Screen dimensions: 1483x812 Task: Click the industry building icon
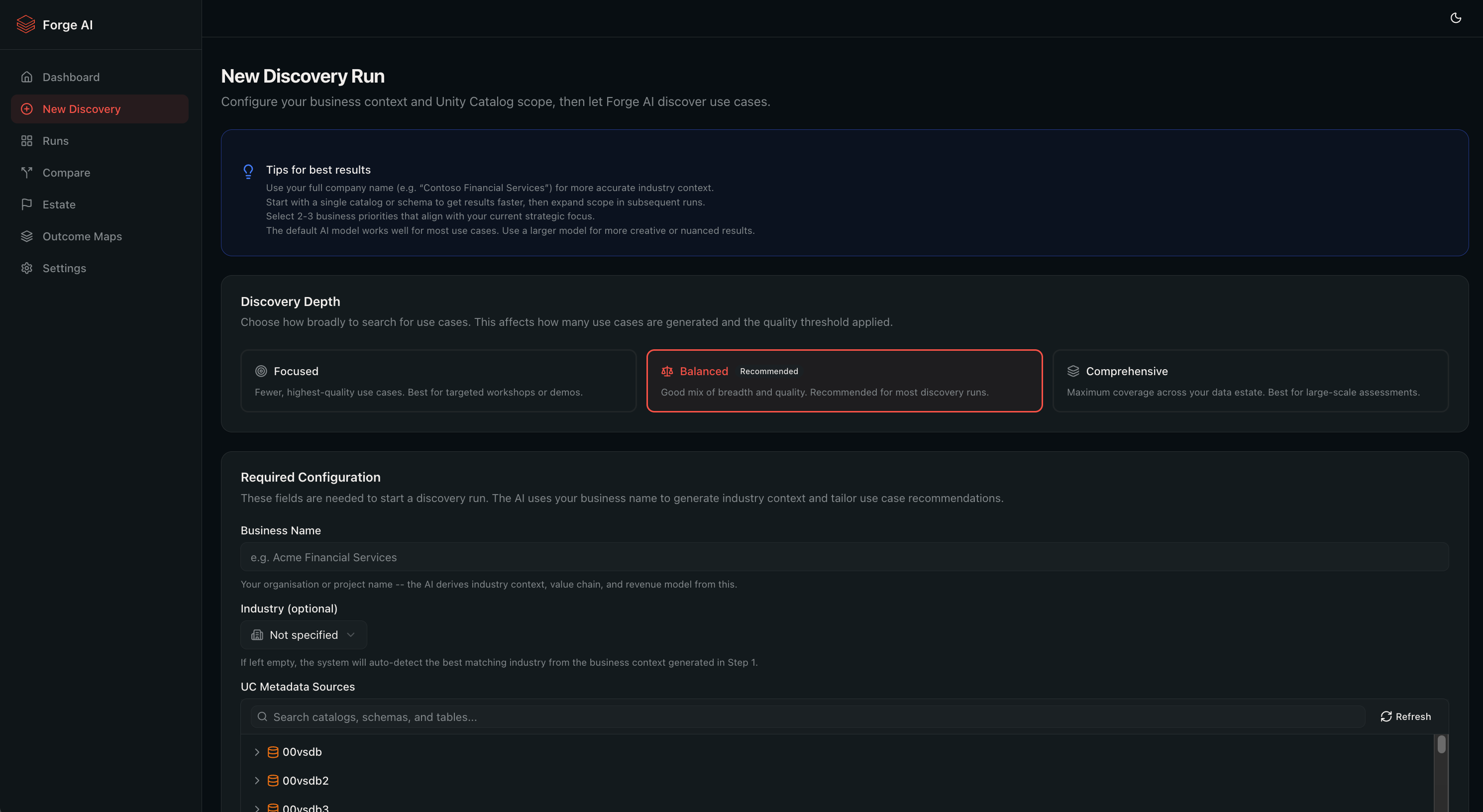(x=257, y=635)
